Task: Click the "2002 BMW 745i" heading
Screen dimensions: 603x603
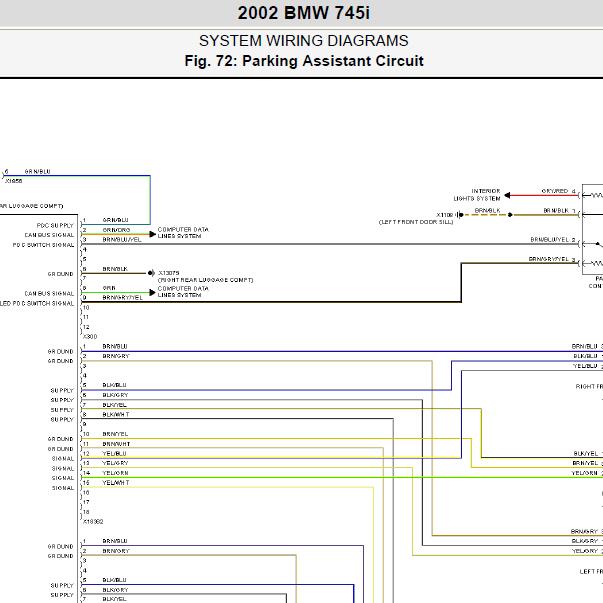Action: pos(303,13)
